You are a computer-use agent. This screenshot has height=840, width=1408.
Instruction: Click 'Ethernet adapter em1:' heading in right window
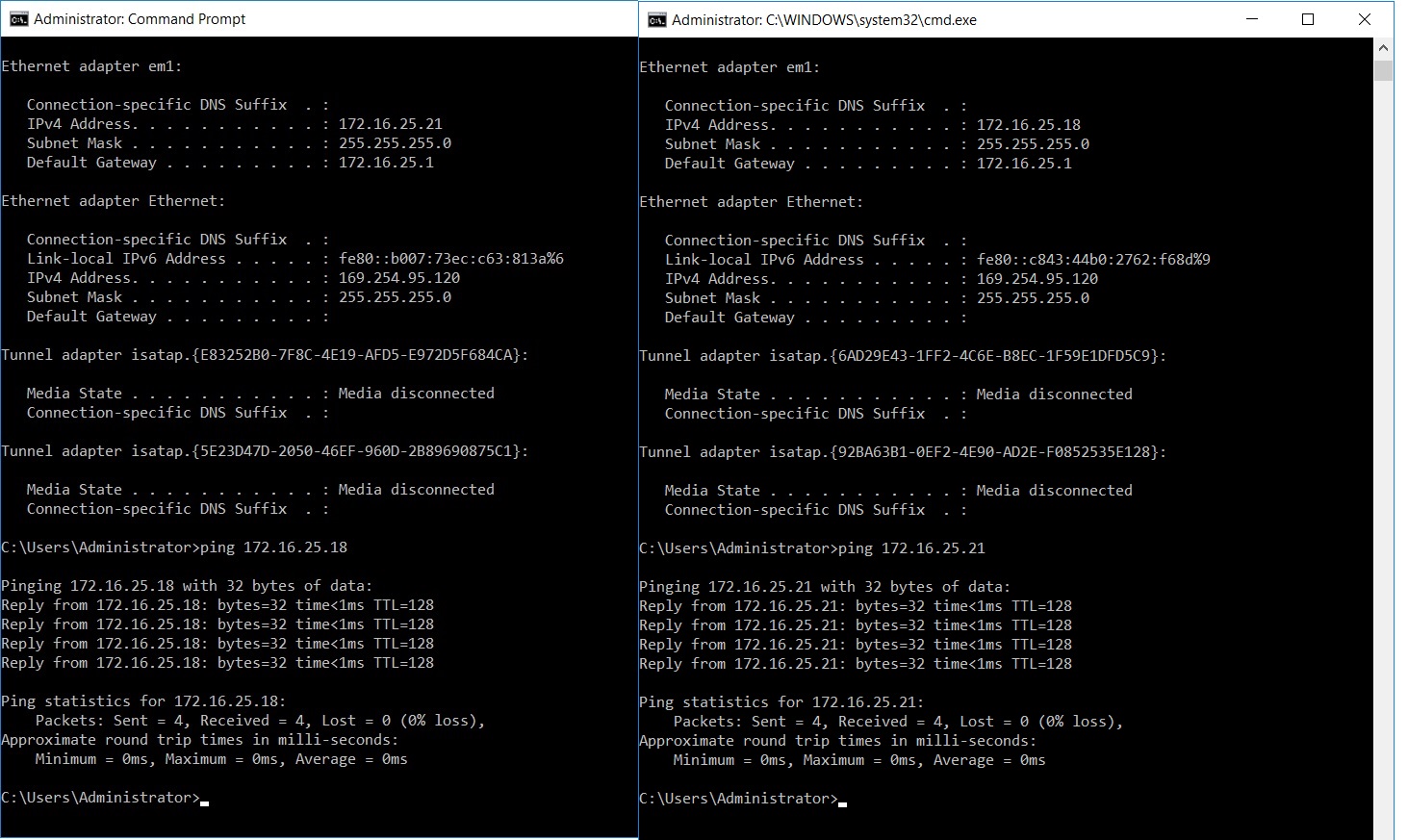point(730,67)
